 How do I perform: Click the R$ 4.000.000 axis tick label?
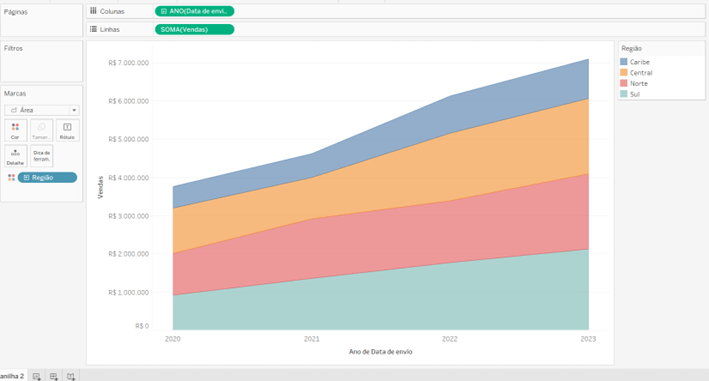pos(128,178)
